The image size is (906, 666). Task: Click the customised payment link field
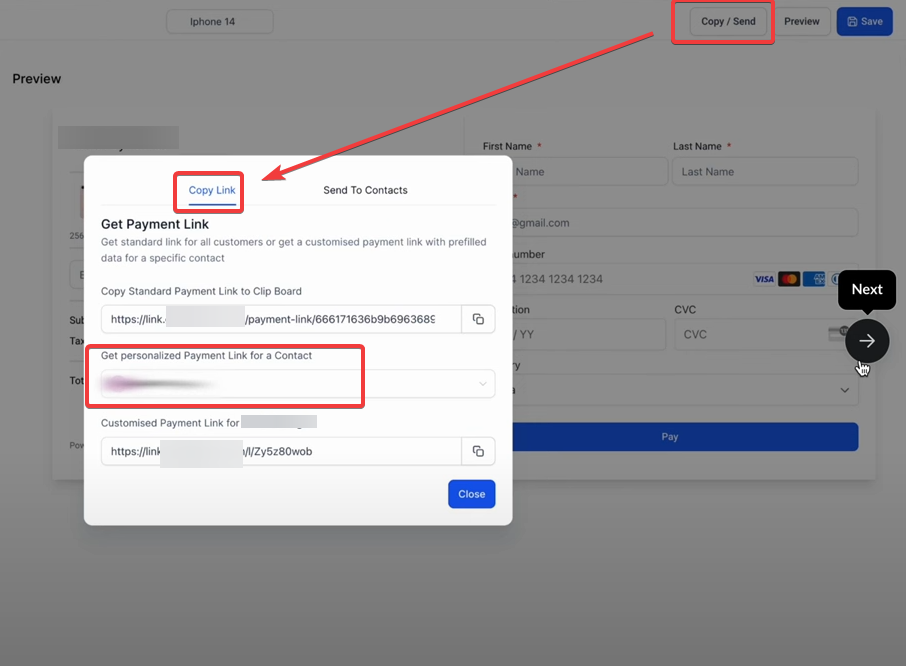pyautogui.click(x=281, y=451)
